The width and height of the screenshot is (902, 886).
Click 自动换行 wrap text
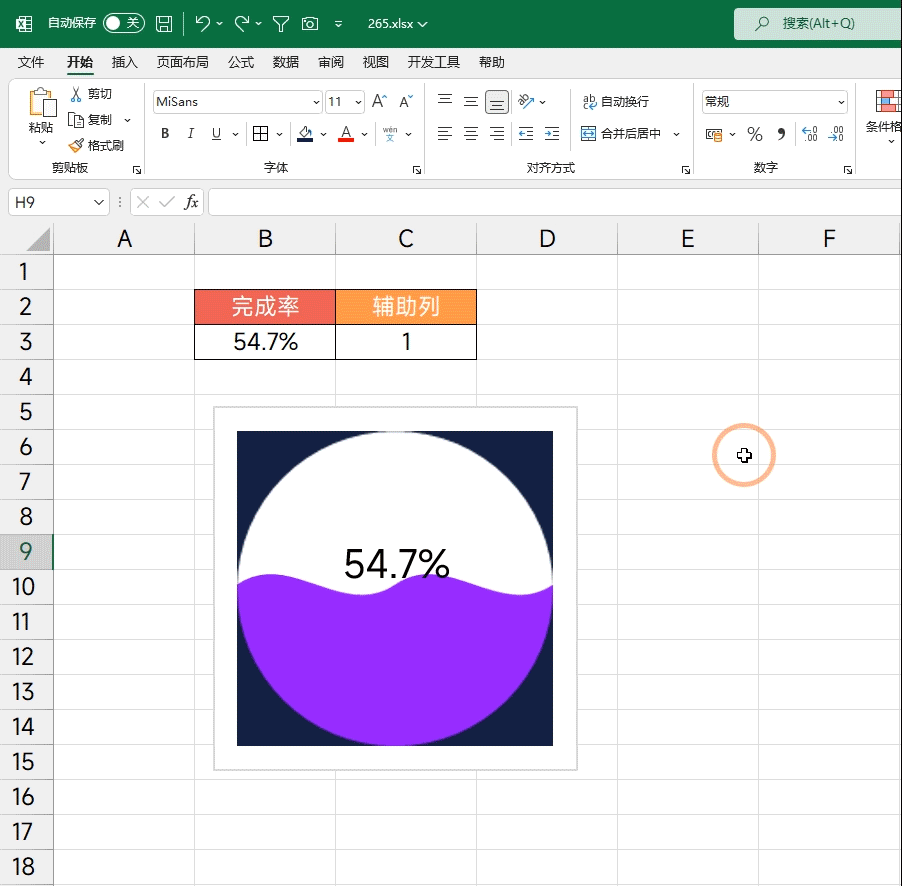click(615, 102)
